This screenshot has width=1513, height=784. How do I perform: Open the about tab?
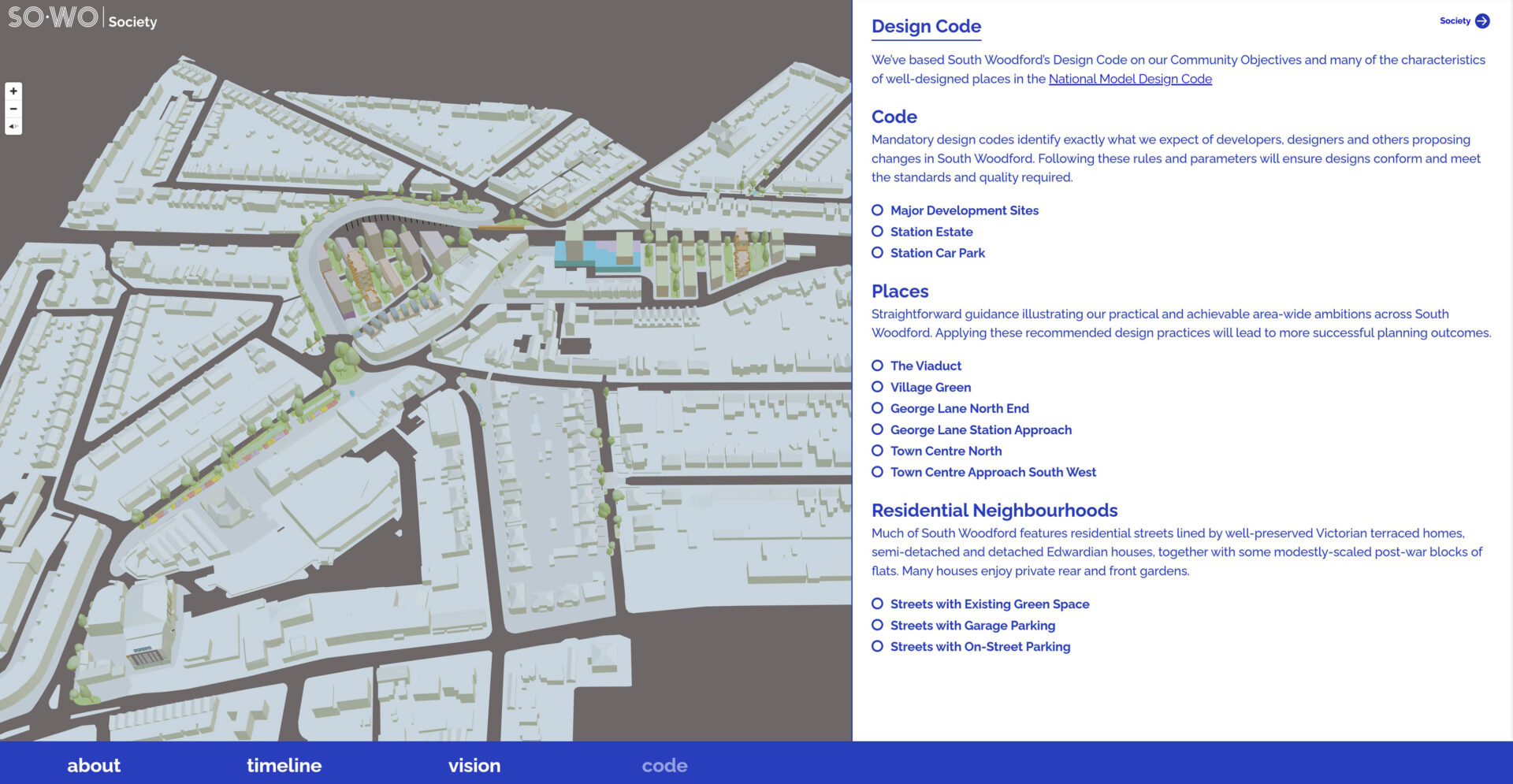click(94, 765)
